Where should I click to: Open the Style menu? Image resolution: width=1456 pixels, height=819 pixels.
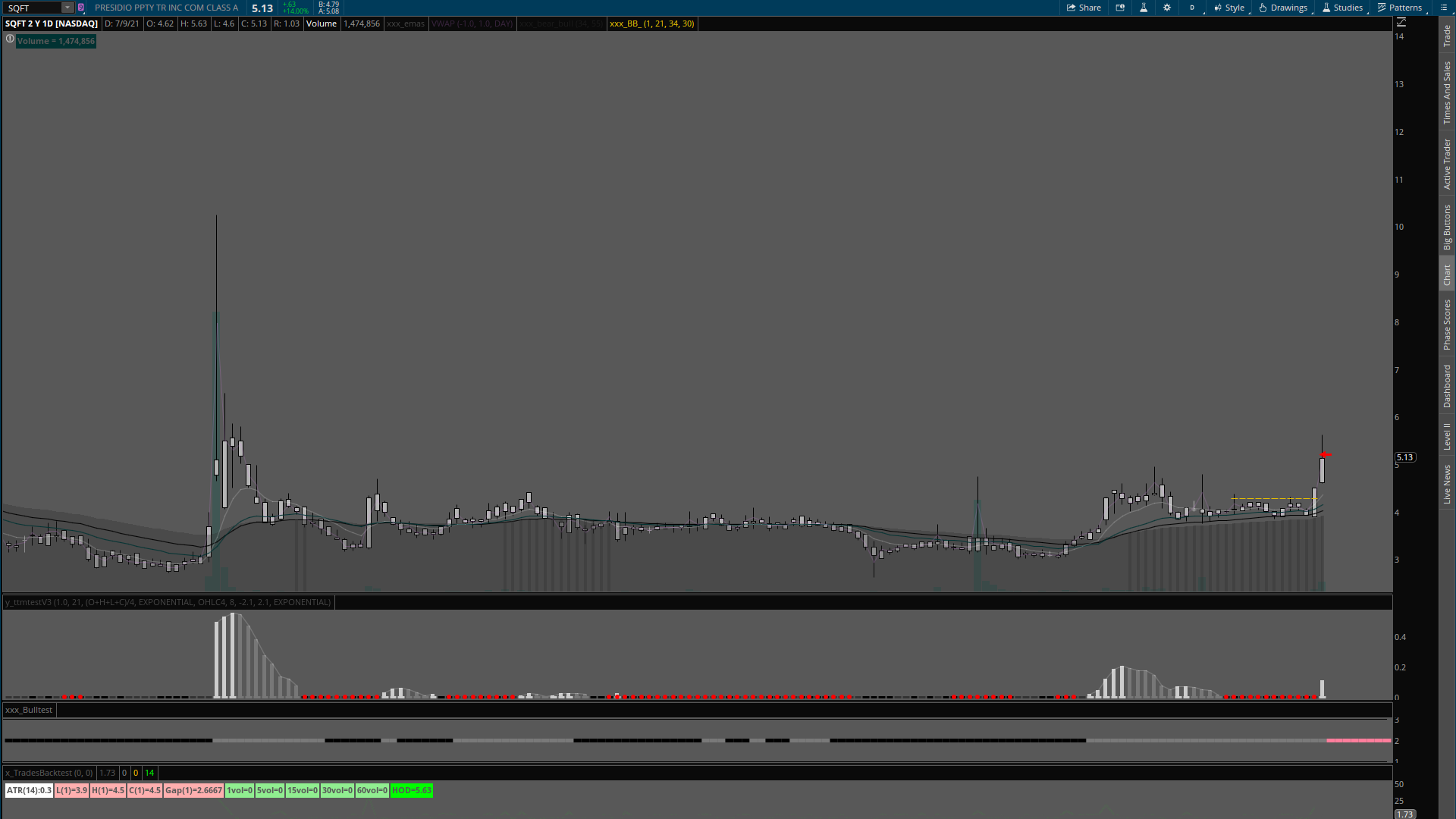1229,8
